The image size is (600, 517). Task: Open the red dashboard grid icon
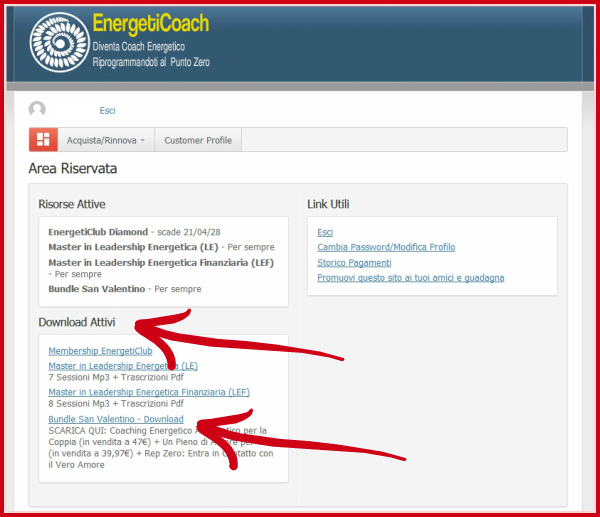click(x=43, y=140)
